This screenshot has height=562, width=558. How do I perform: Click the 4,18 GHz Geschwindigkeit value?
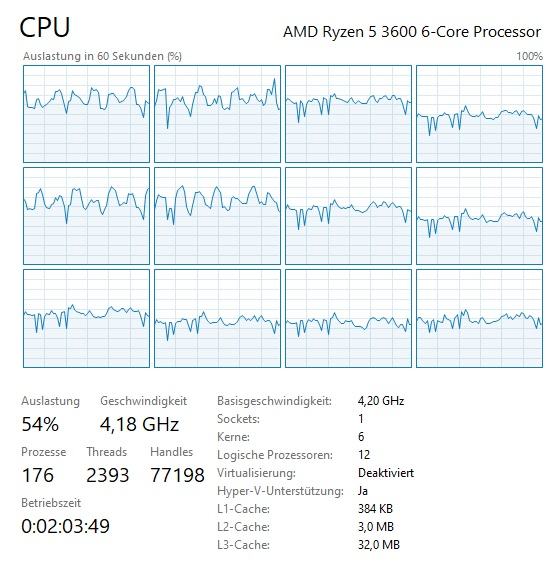tap(139, 424)
